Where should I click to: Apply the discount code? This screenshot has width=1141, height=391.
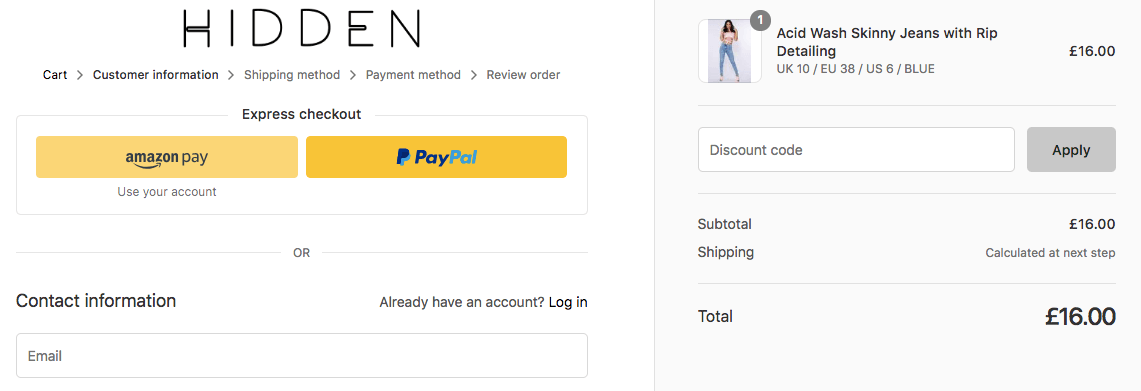[1071, 150]
